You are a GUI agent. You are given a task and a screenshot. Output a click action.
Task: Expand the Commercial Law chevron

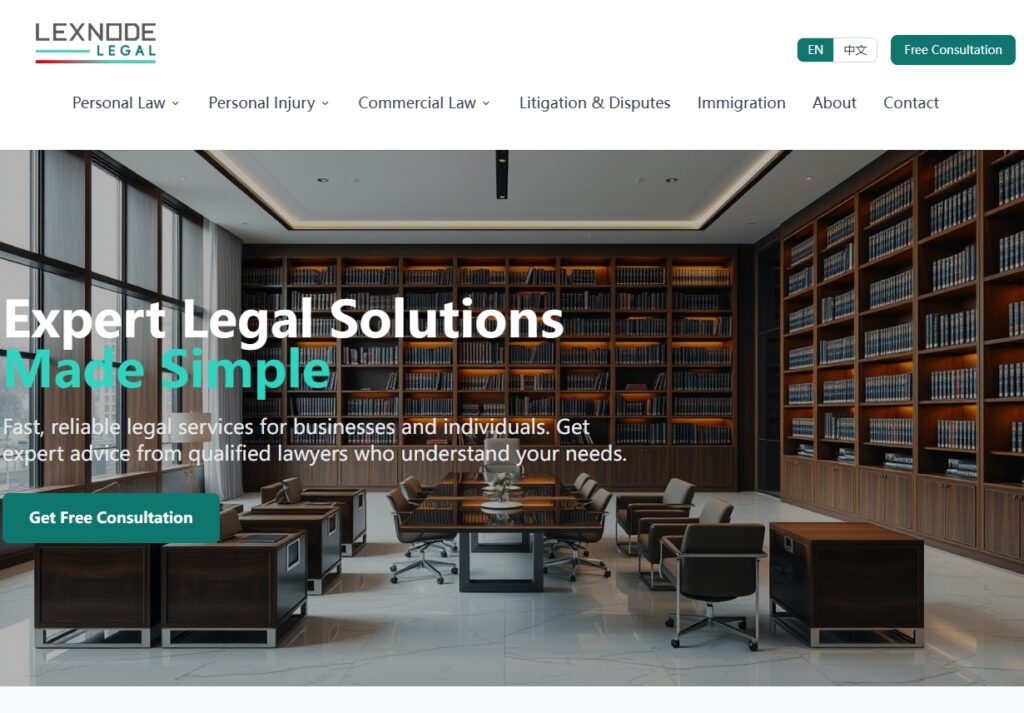[x=486, y=103]
